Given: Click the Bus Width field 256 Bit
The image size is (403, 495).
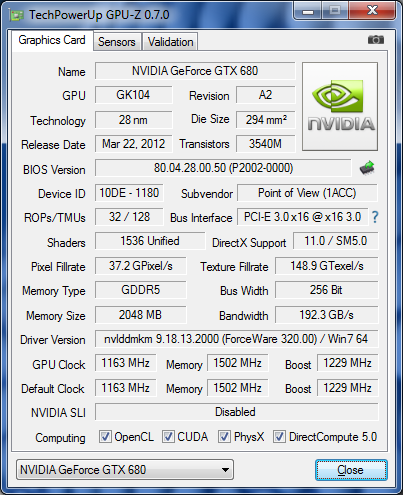Looking at the screenshot, I should (x=327, y=290).
